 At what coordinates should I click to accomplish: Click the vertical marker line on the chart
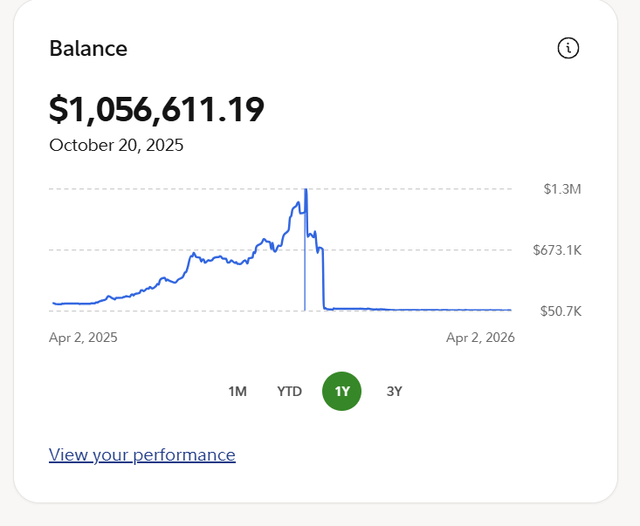[x=305, y=280]
